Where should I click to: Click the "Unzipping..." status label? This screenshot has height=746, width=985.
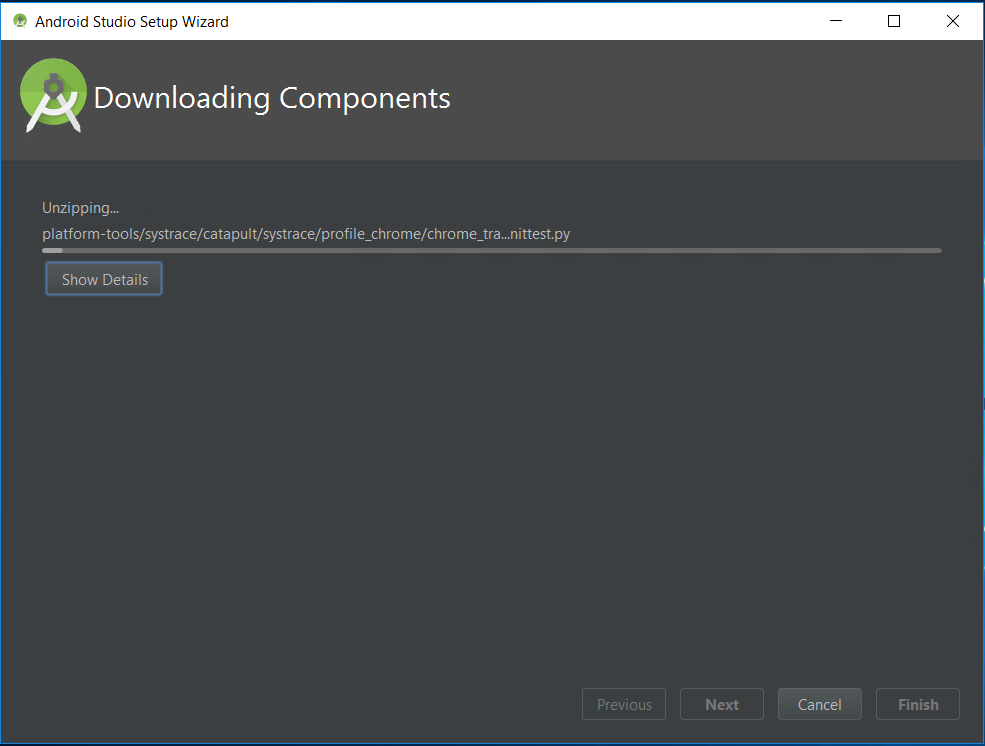pyautogui.click(x=80, y=208)
